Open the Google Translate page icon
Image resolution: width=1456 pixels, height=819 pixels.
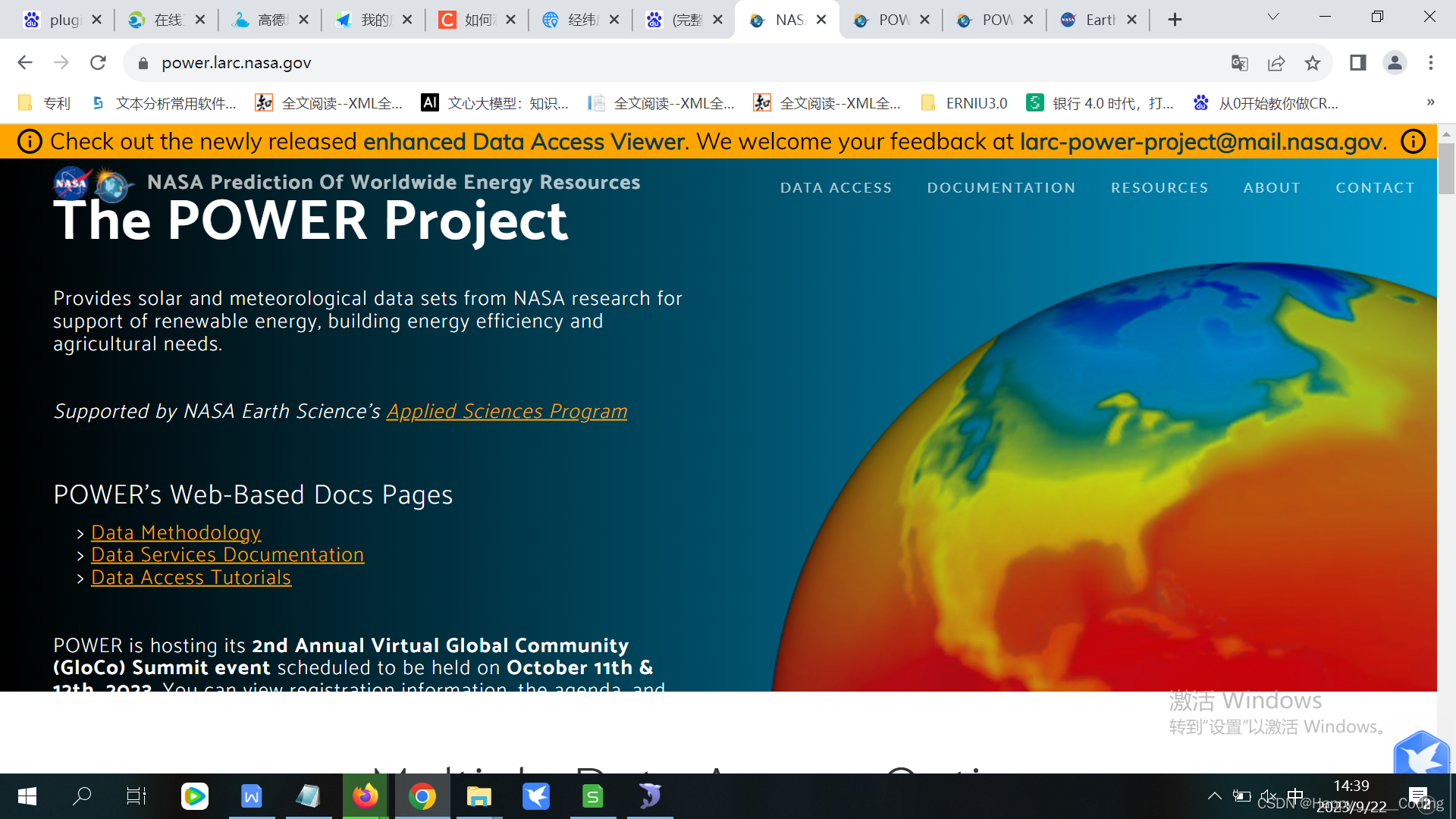[1240, 63]
